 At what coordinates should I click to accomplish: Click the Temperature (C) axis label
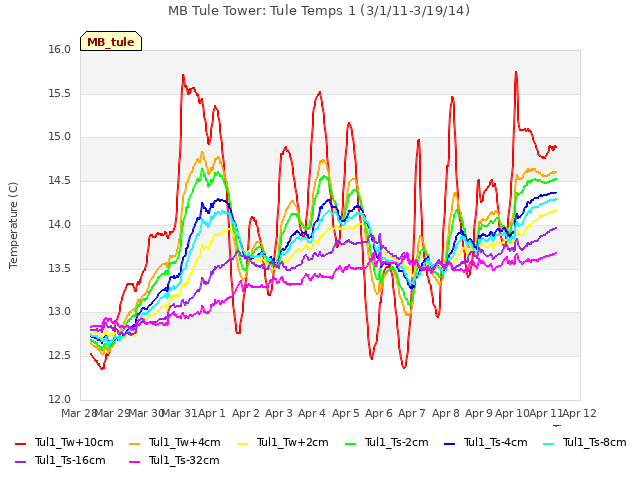(x=13, y=225)
